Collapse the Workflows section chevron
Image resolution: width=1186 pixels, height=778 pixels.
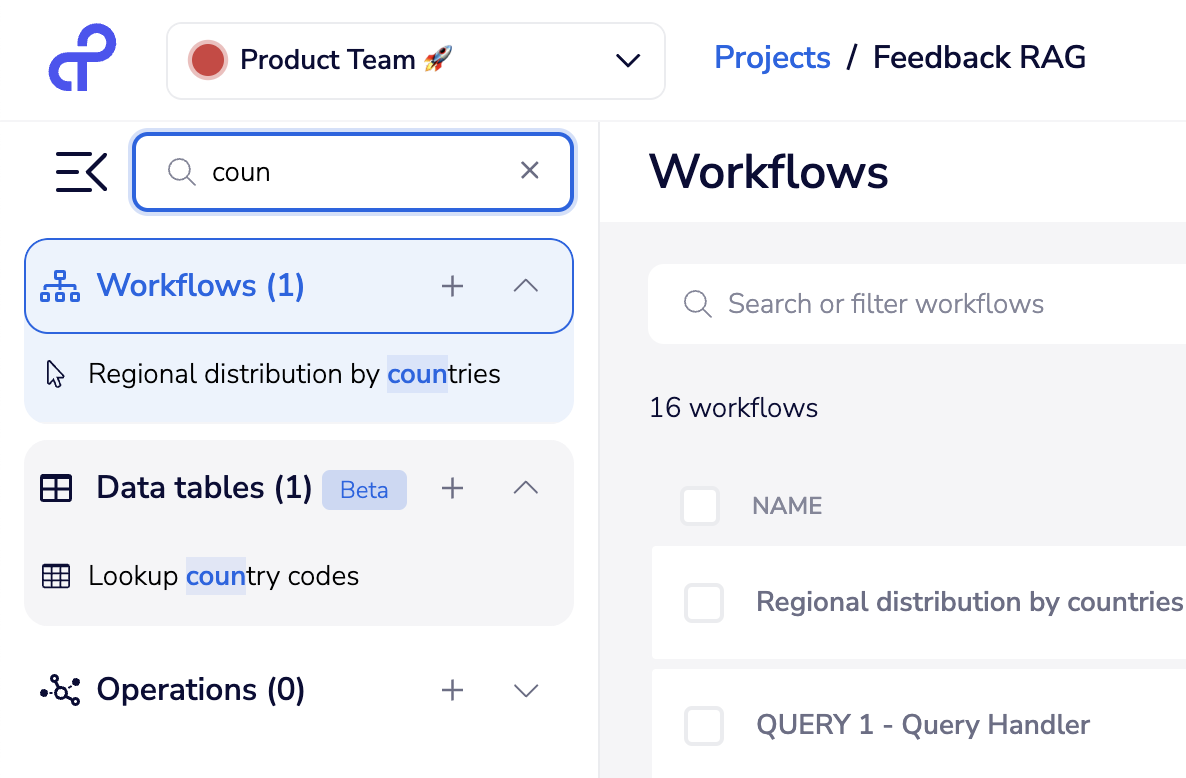click(525, 286)
